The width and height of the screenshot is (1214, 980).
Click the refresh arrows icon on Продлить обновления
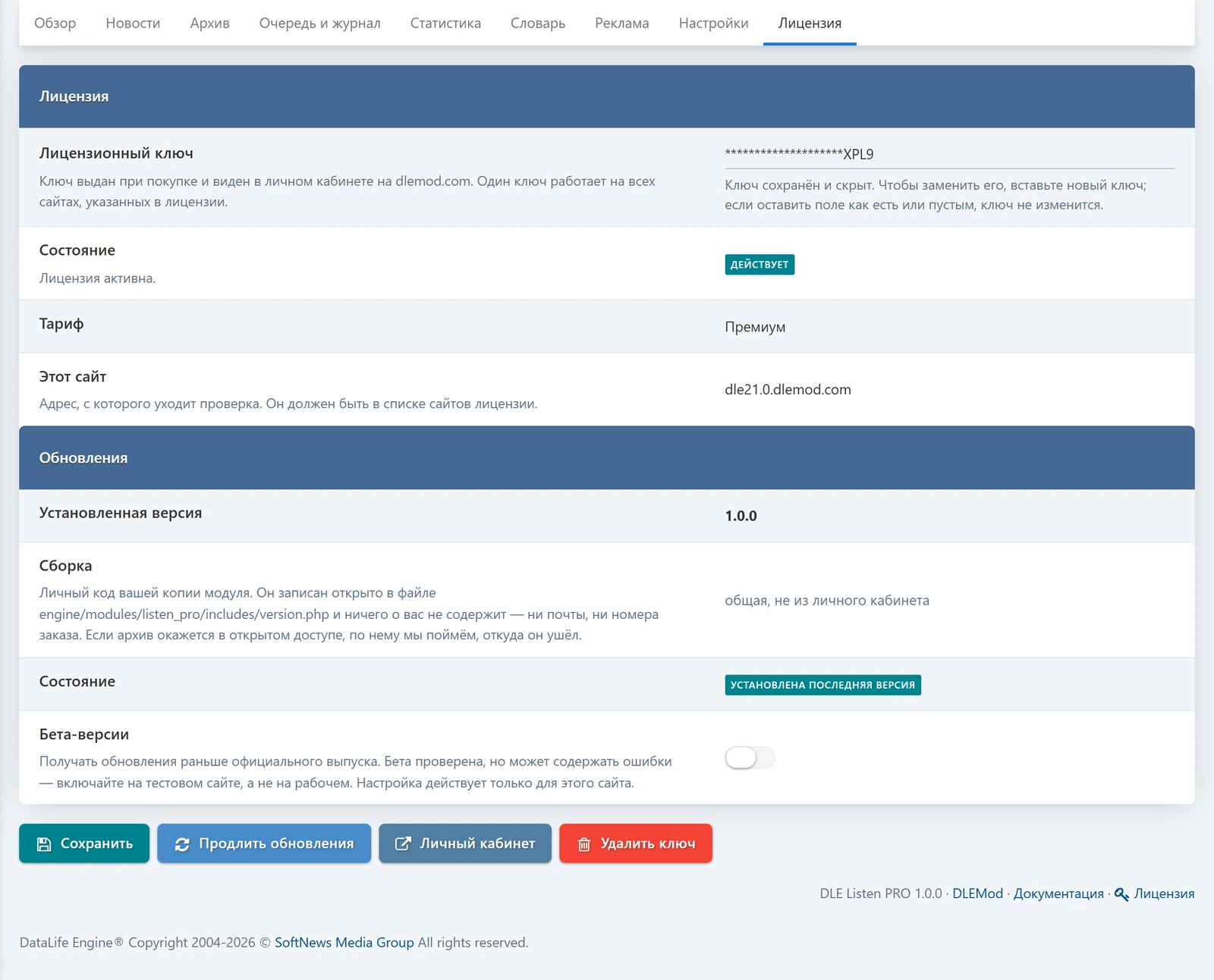[x=182, y=844]
